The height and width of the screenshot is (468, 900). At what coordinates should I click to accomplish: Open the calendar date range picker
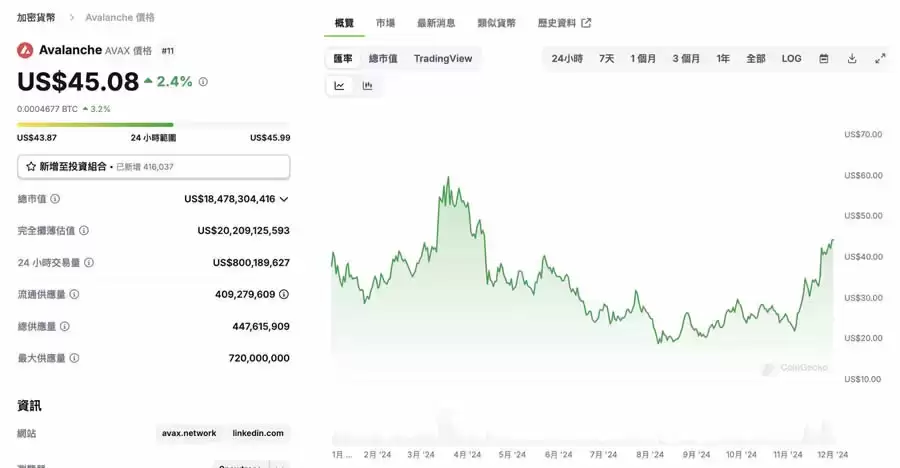pyautogui.click(x=824, y=59)
